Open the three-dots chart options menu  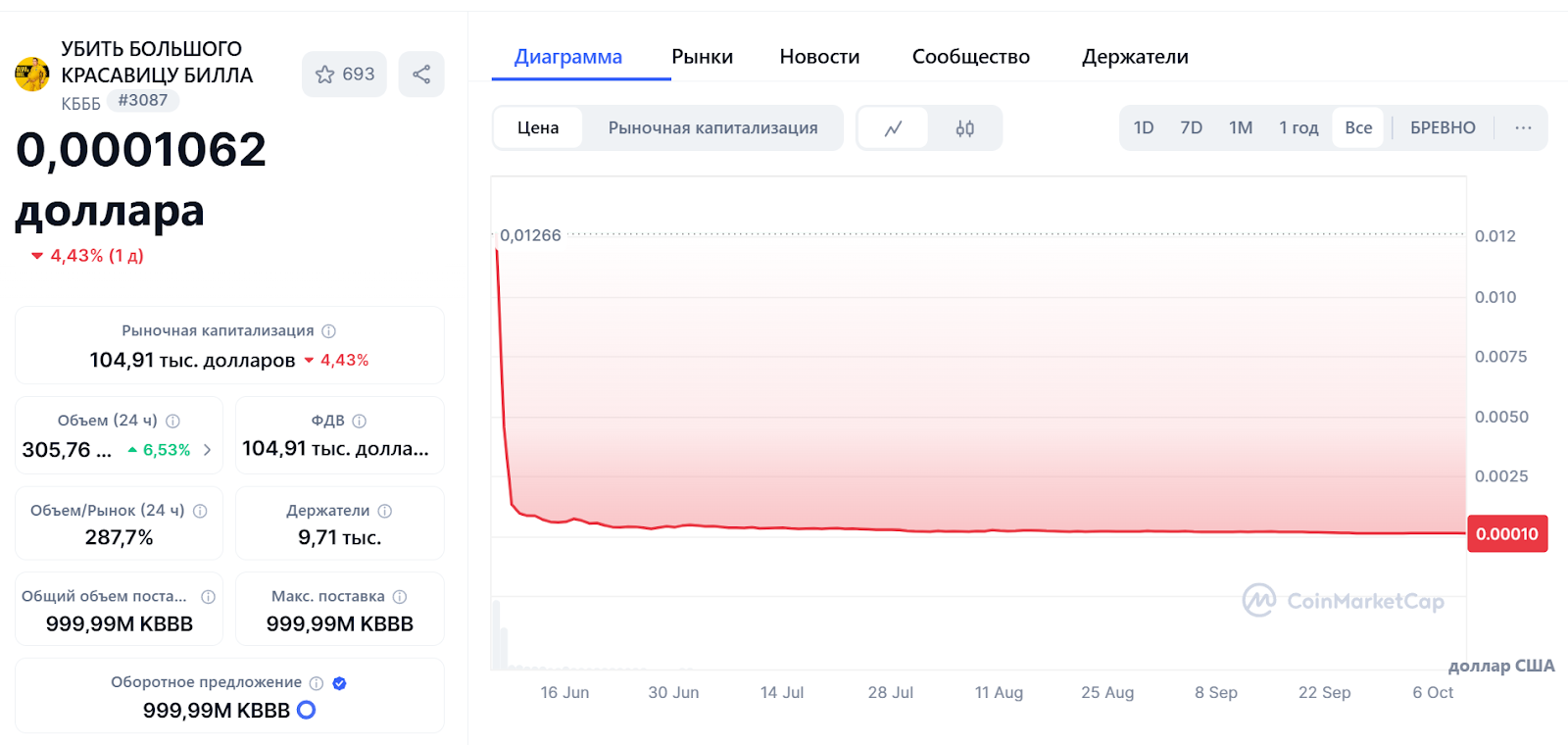point(1523,128)
